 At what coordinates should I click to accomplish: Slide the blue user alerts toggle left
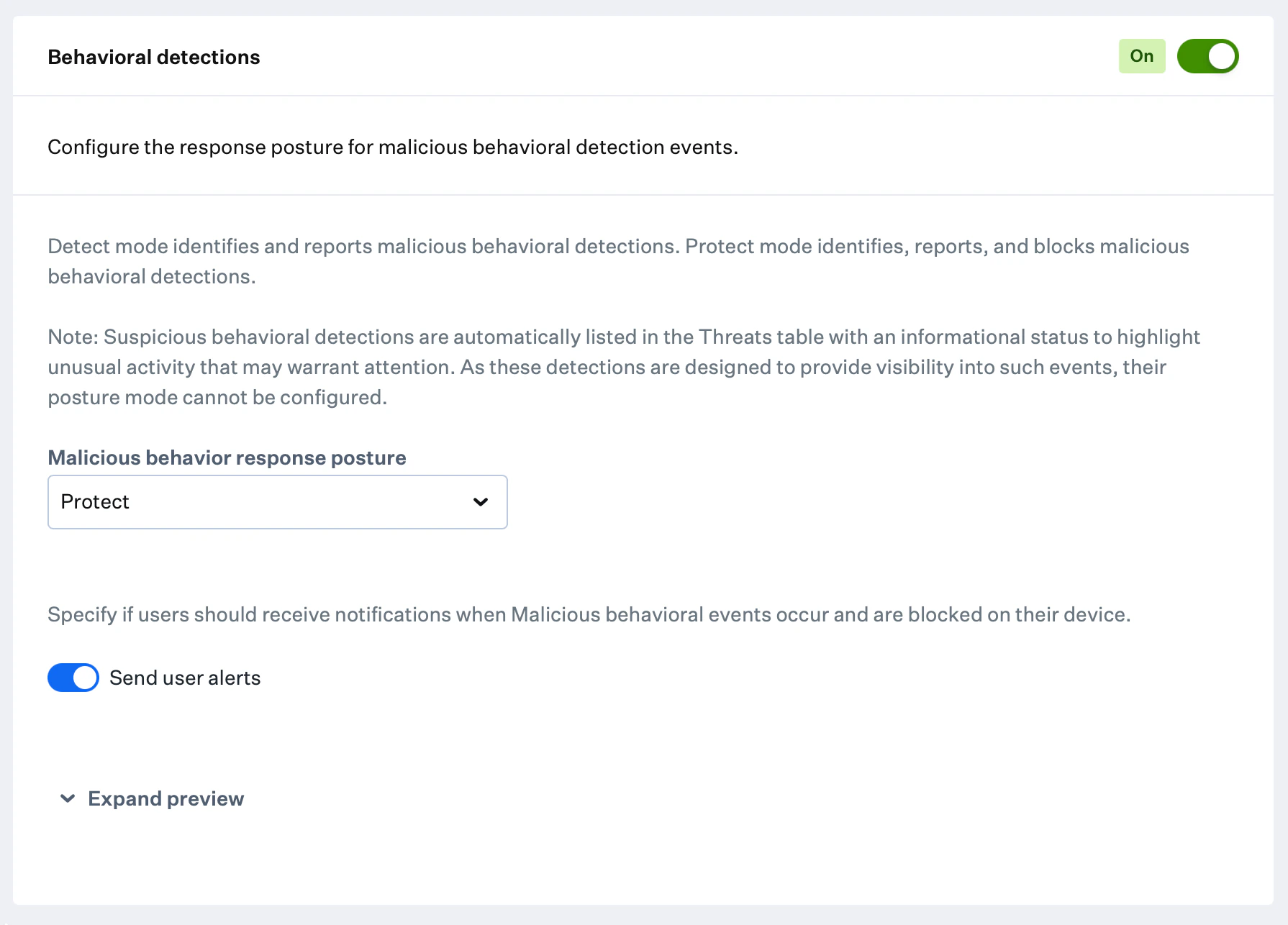click(73, 677)
